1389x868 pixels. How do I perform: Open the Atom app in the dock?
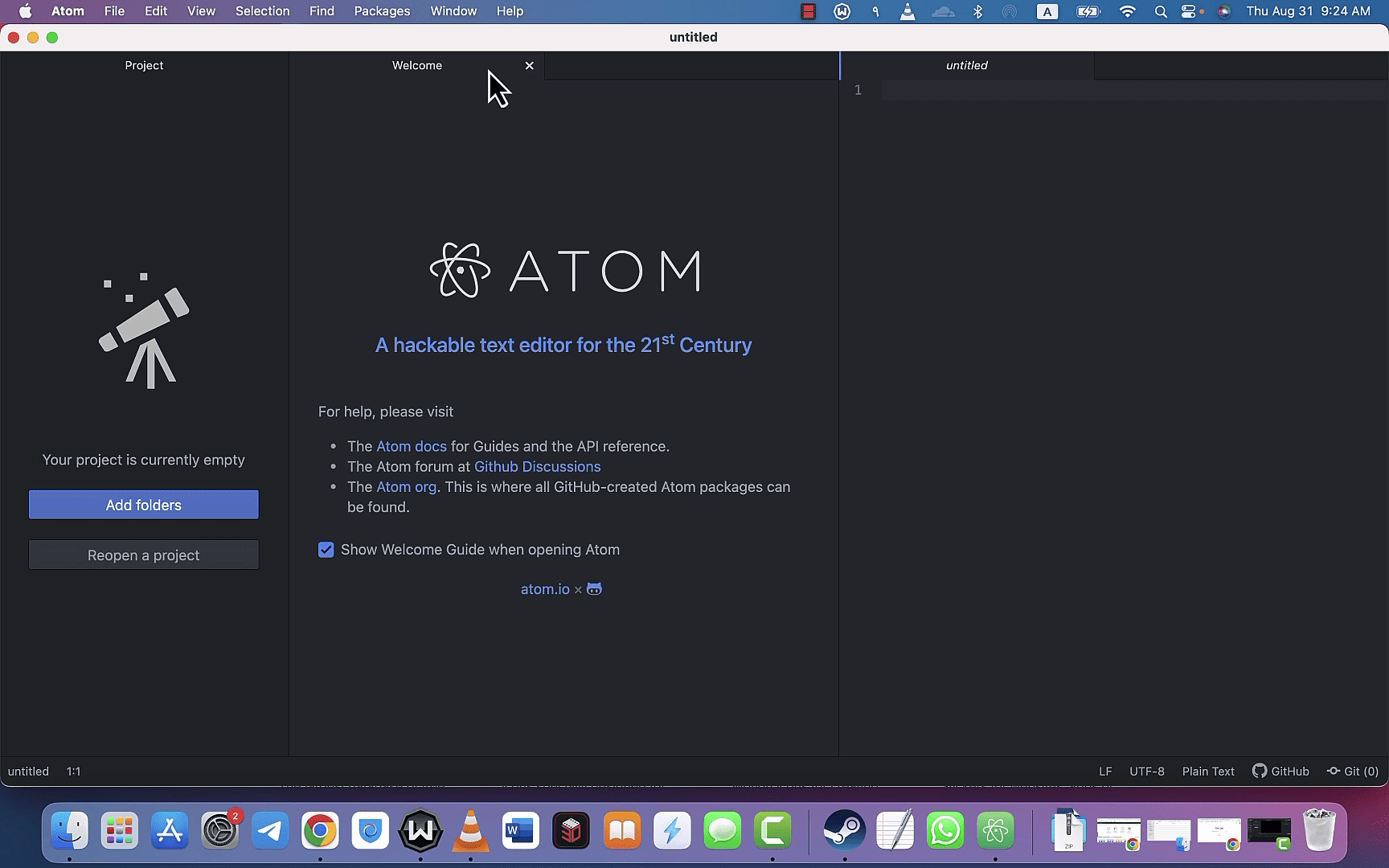click(x=995, y=831)
